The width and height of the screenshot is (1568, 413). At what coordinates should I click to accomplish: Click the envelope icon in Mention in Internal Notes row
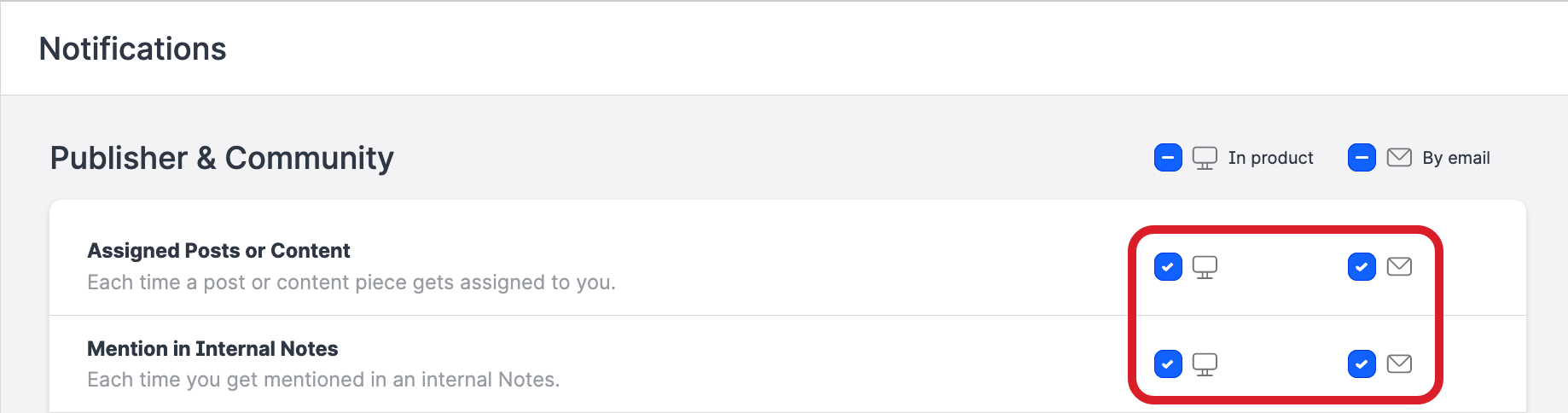[1399, 364]
